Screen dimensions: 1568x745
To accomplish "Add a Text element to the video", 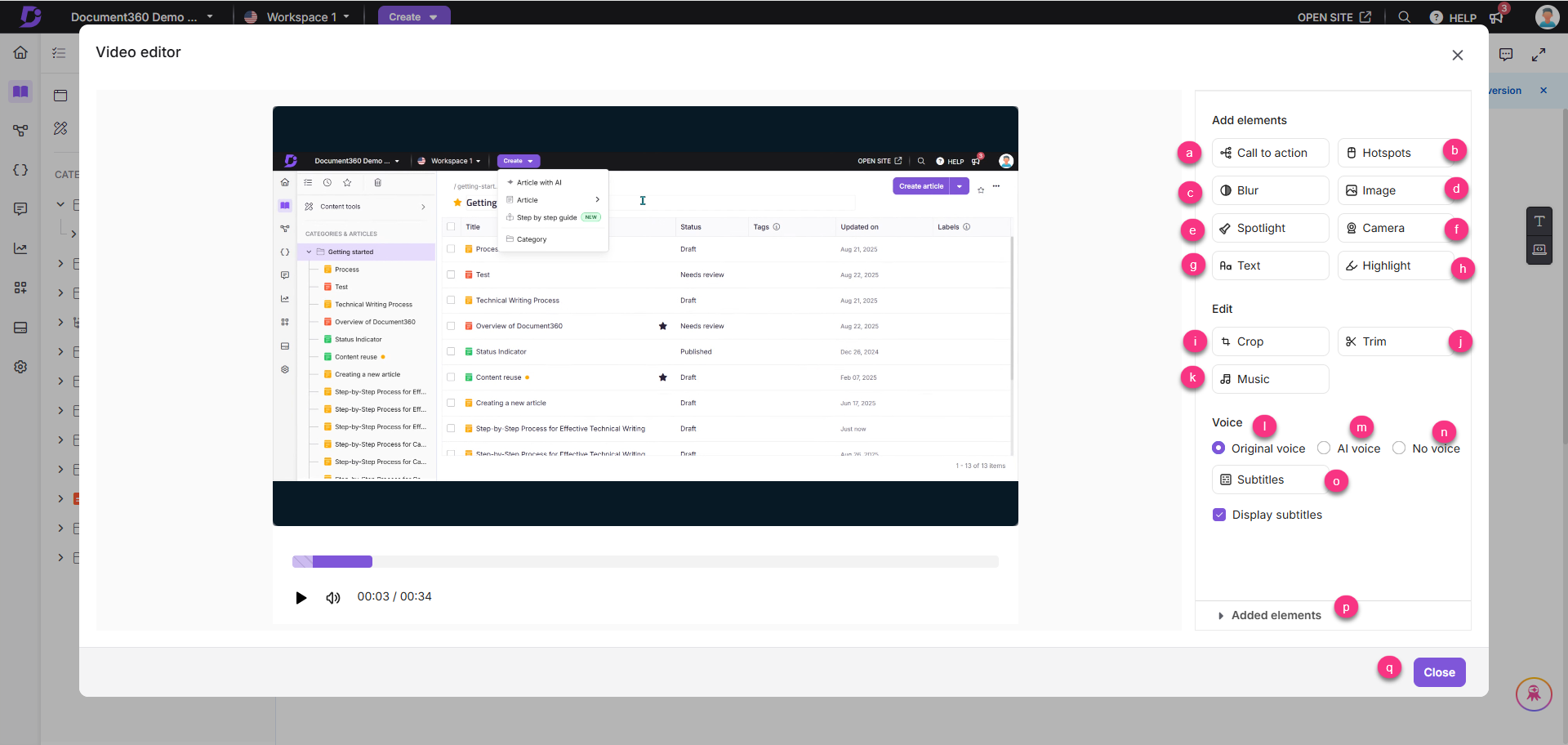I will coord(1270,265).
